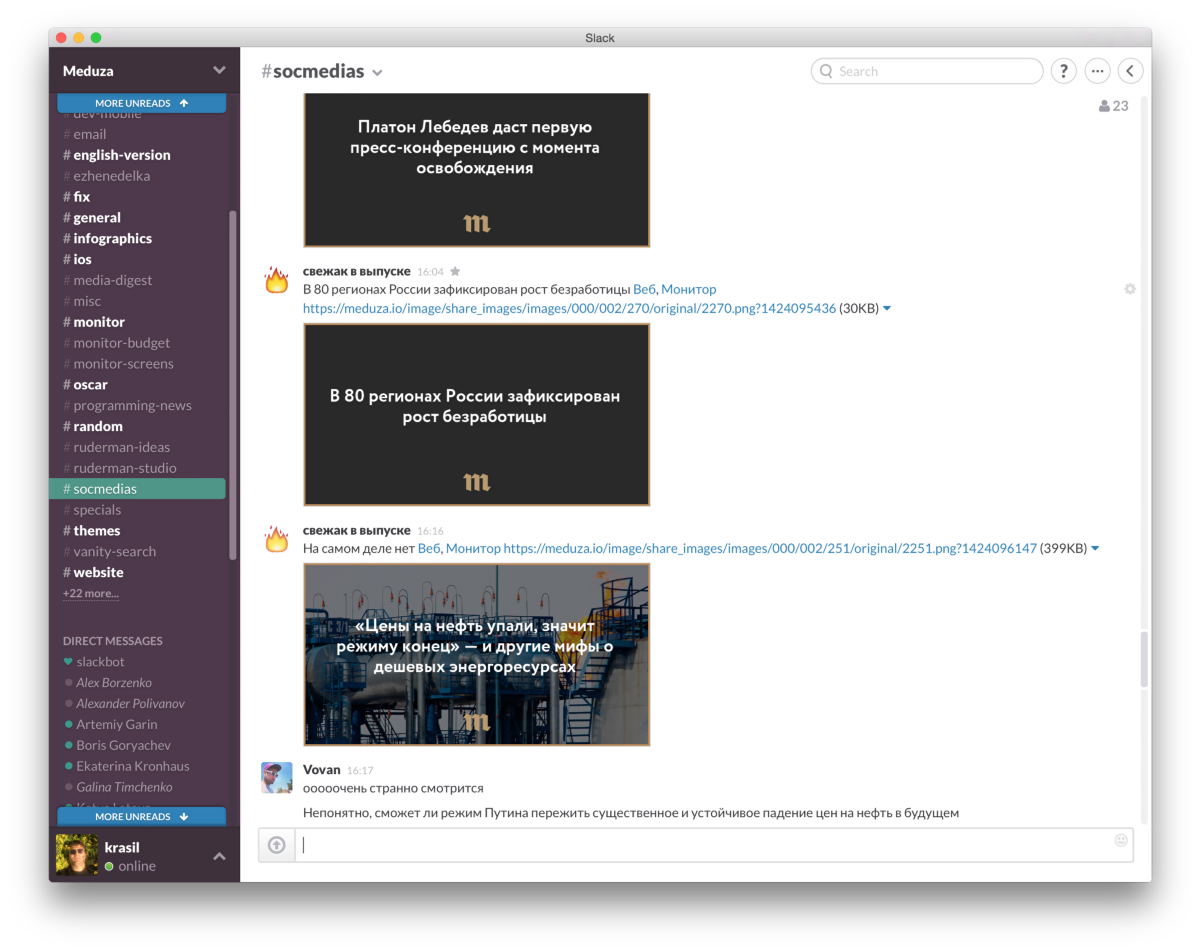The width and height of the screenshot is (1200, 951).
Task: Star the 16:04 message
Action: 455,271
